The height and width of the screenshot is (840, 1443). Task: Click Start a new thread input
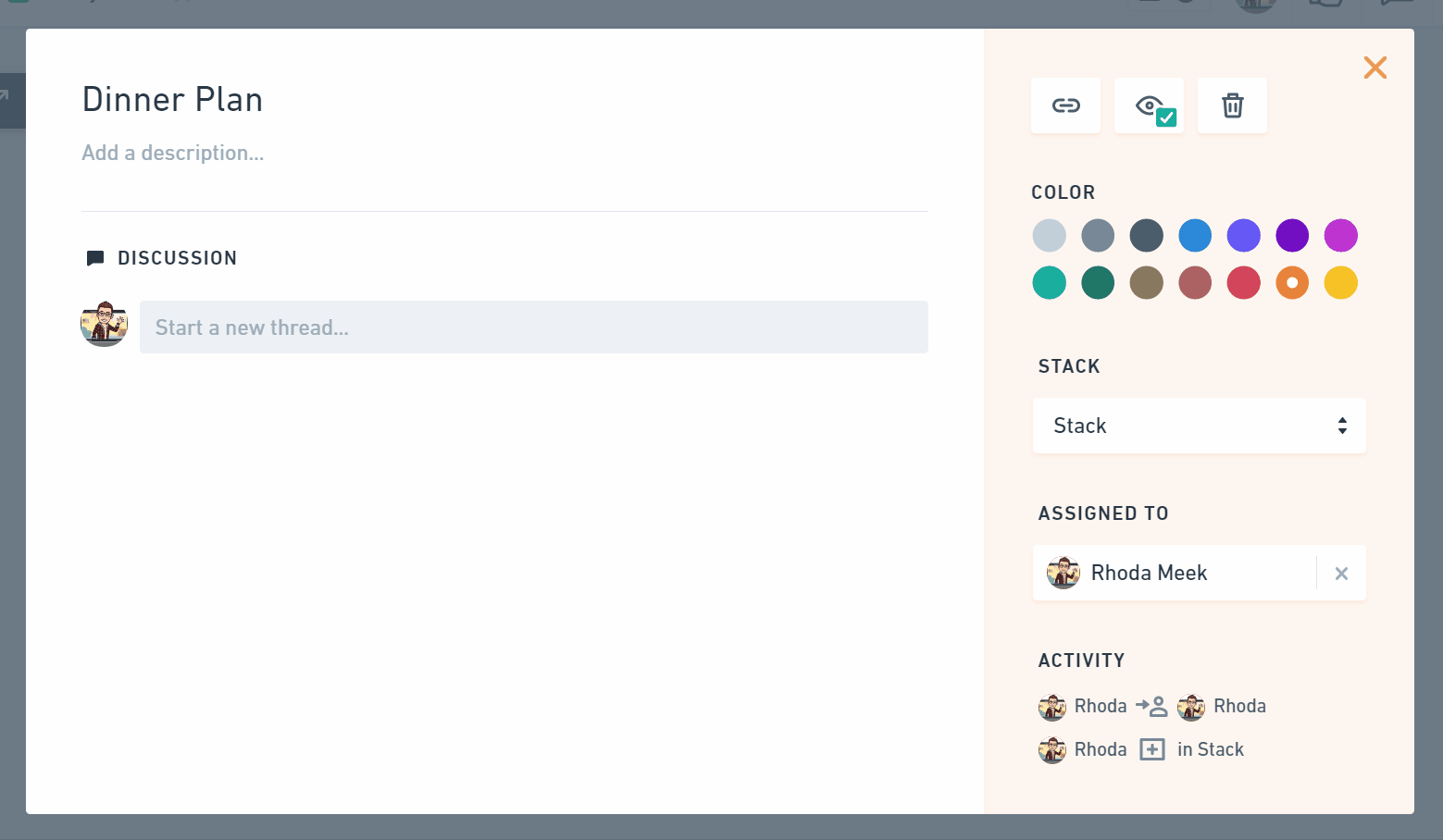tap(533, 327)
